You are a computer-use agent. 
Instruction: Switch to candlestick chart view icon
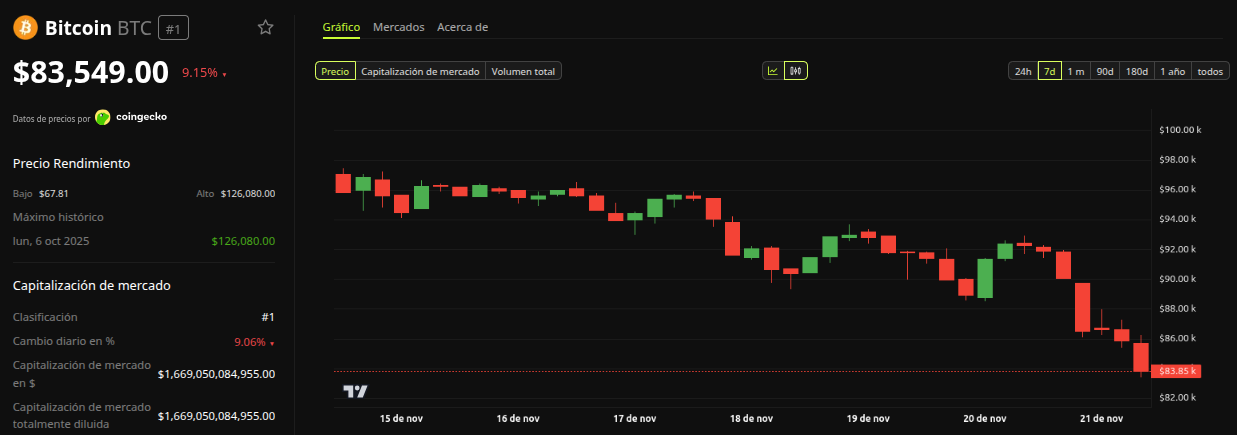pos(796,71)
